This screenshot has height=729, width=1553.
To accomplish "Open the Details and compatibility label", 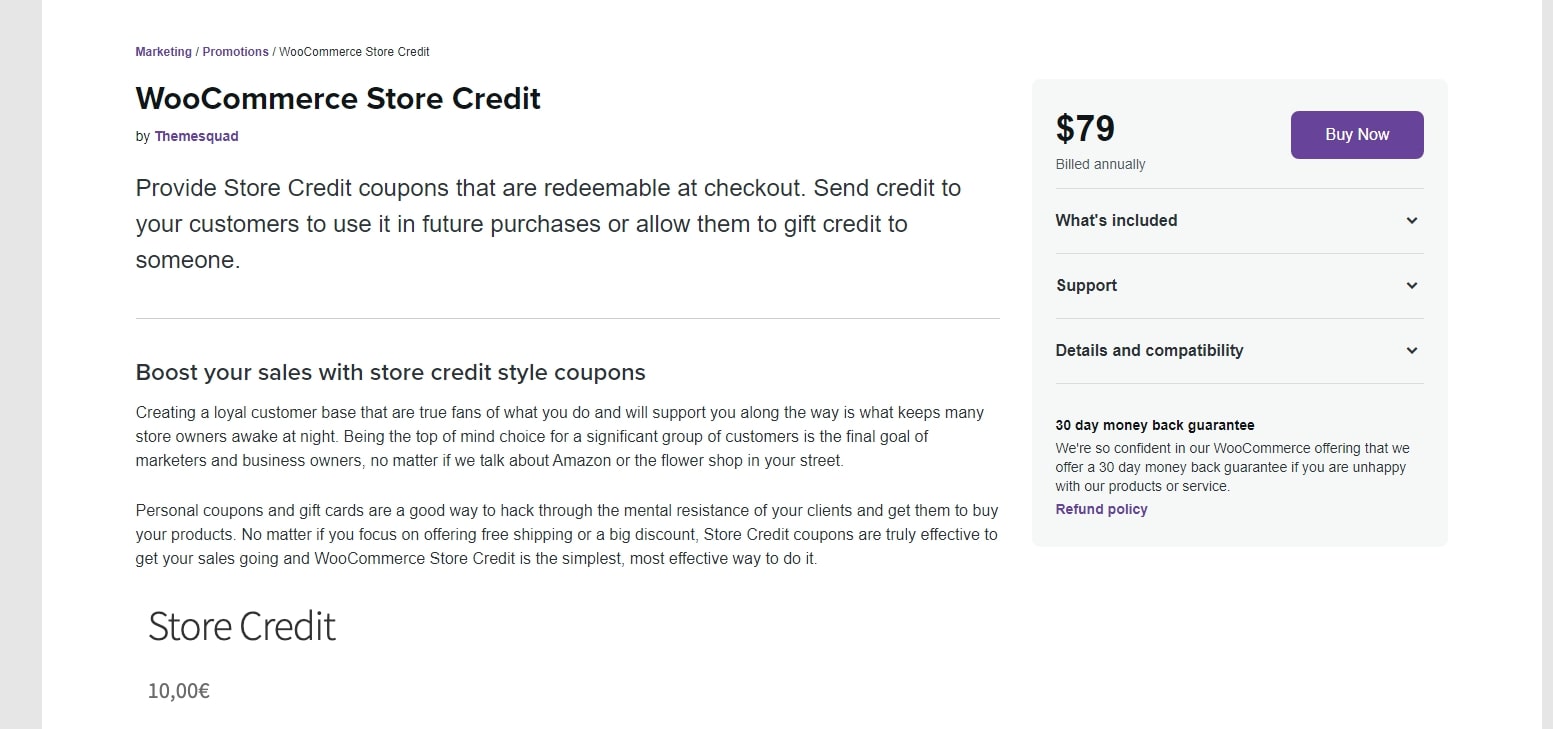I will click(x=1149, y=351).
